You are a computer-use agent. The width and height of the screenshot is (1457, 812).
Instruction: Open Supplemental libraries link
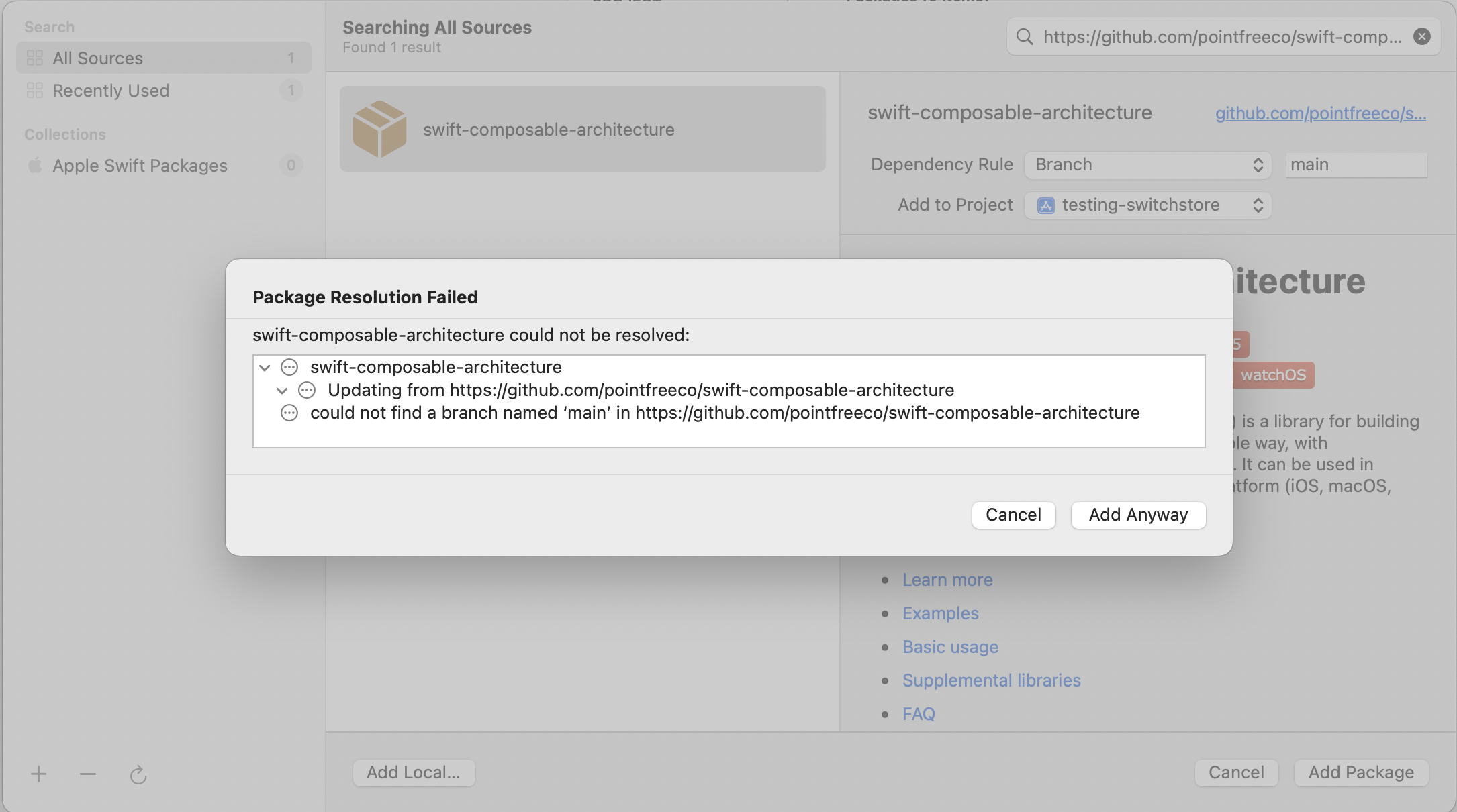[x=992, y=680]
